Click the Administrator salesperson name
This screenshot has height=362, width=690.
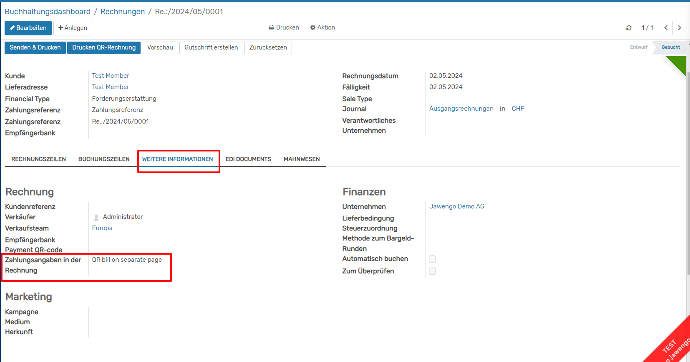123,217
